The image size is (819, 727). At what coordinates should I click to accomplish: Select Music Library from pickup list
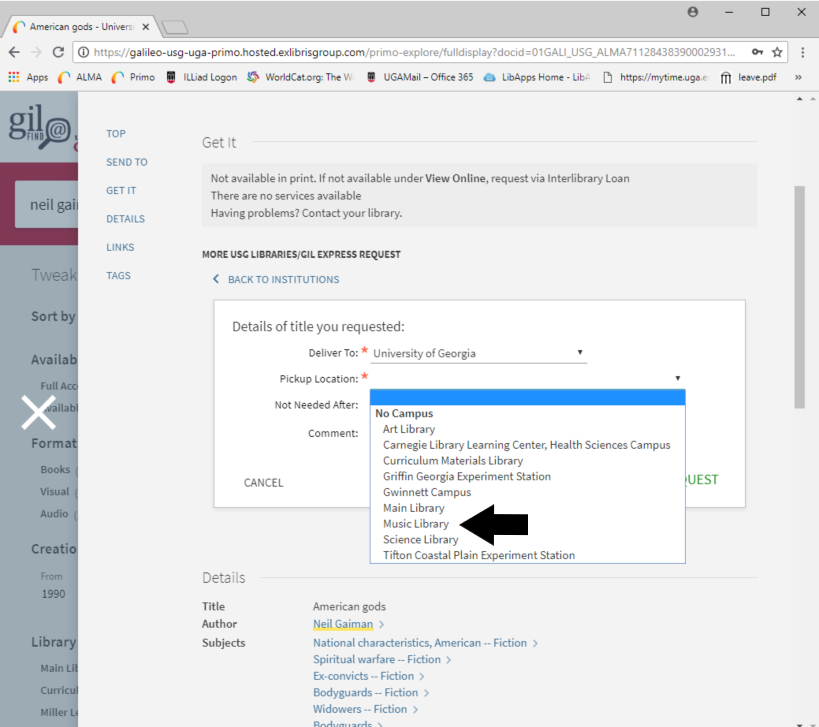[x=416, y=524]
